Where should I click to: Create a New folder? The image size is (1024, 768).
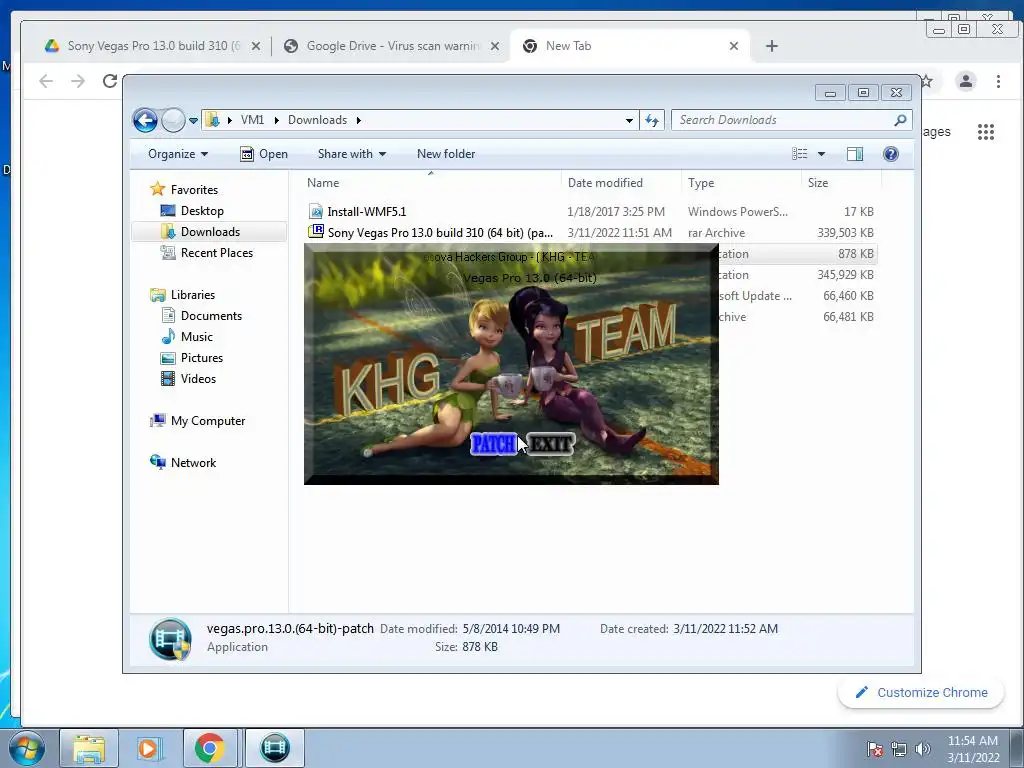446,154
